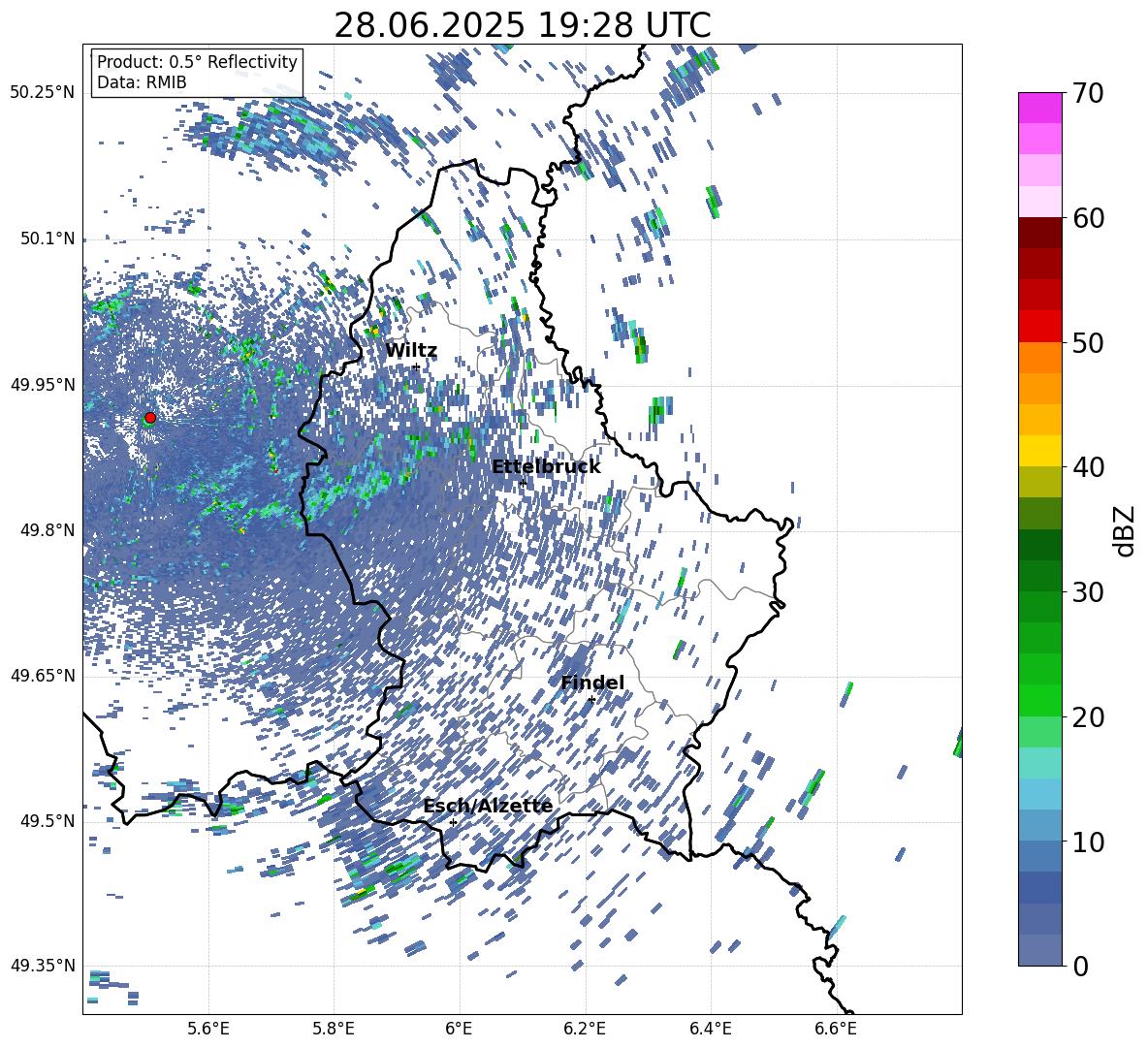Click the 5.6°E longitude label
Screen dimensions: 1148x1048
[x=208, y=1029]
